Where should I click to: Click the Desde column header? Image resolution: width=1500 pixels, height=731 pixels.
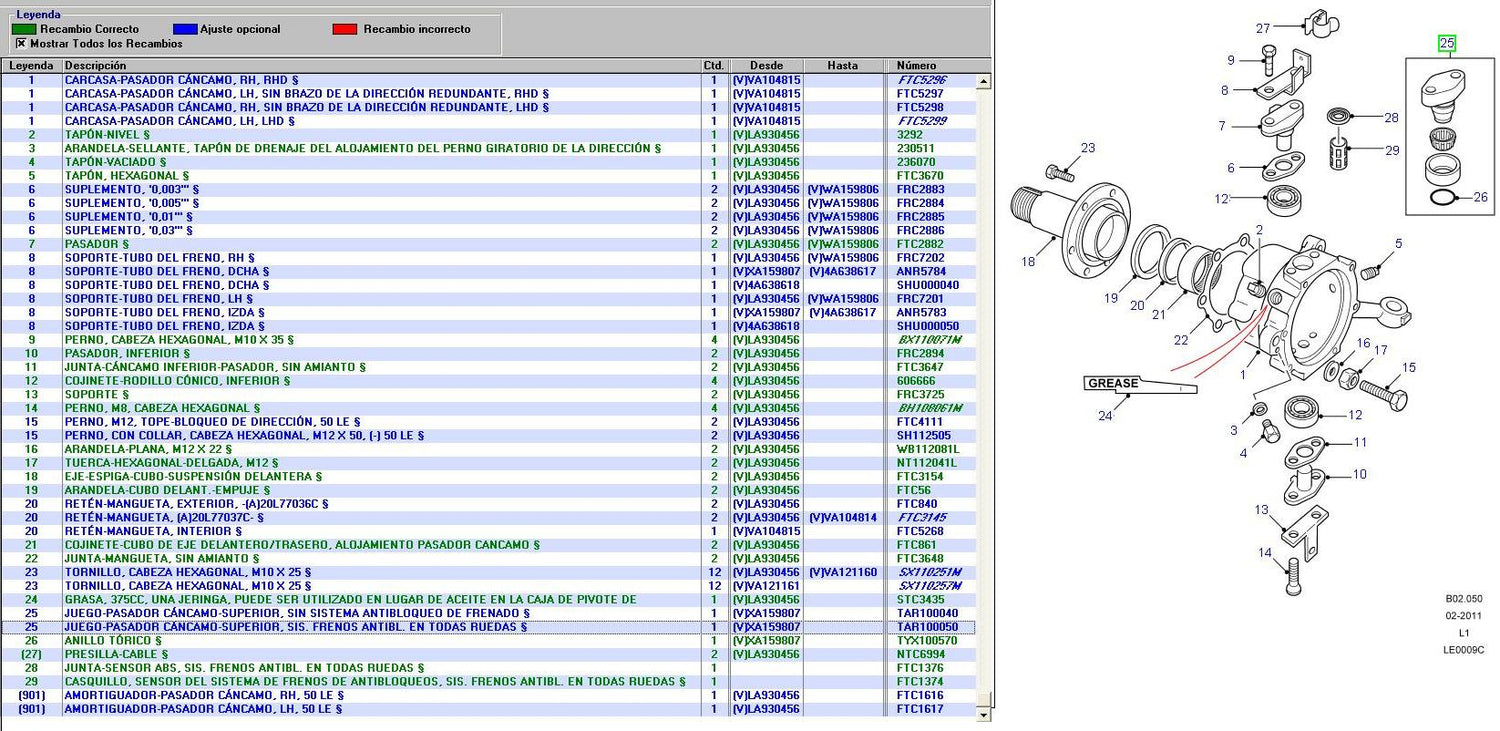[766, 65]
